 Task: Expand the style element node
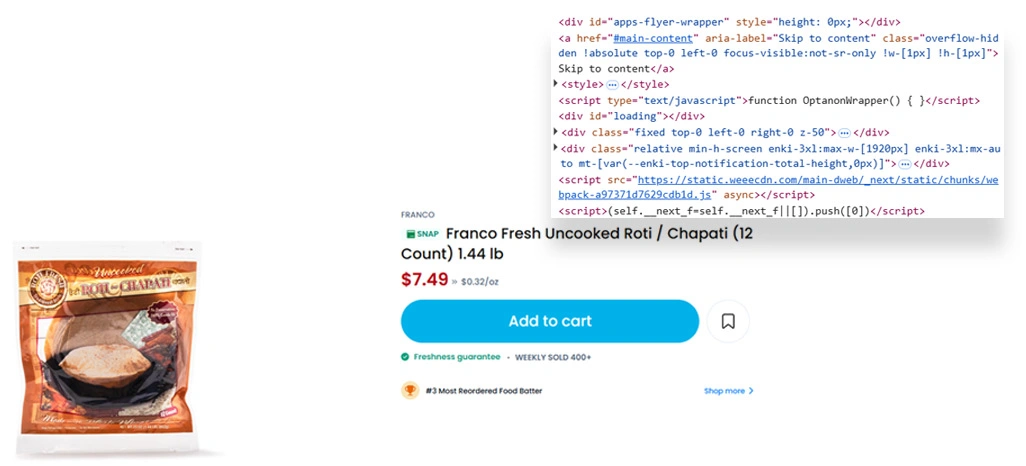pyautogui.click(x=556, y=85)
